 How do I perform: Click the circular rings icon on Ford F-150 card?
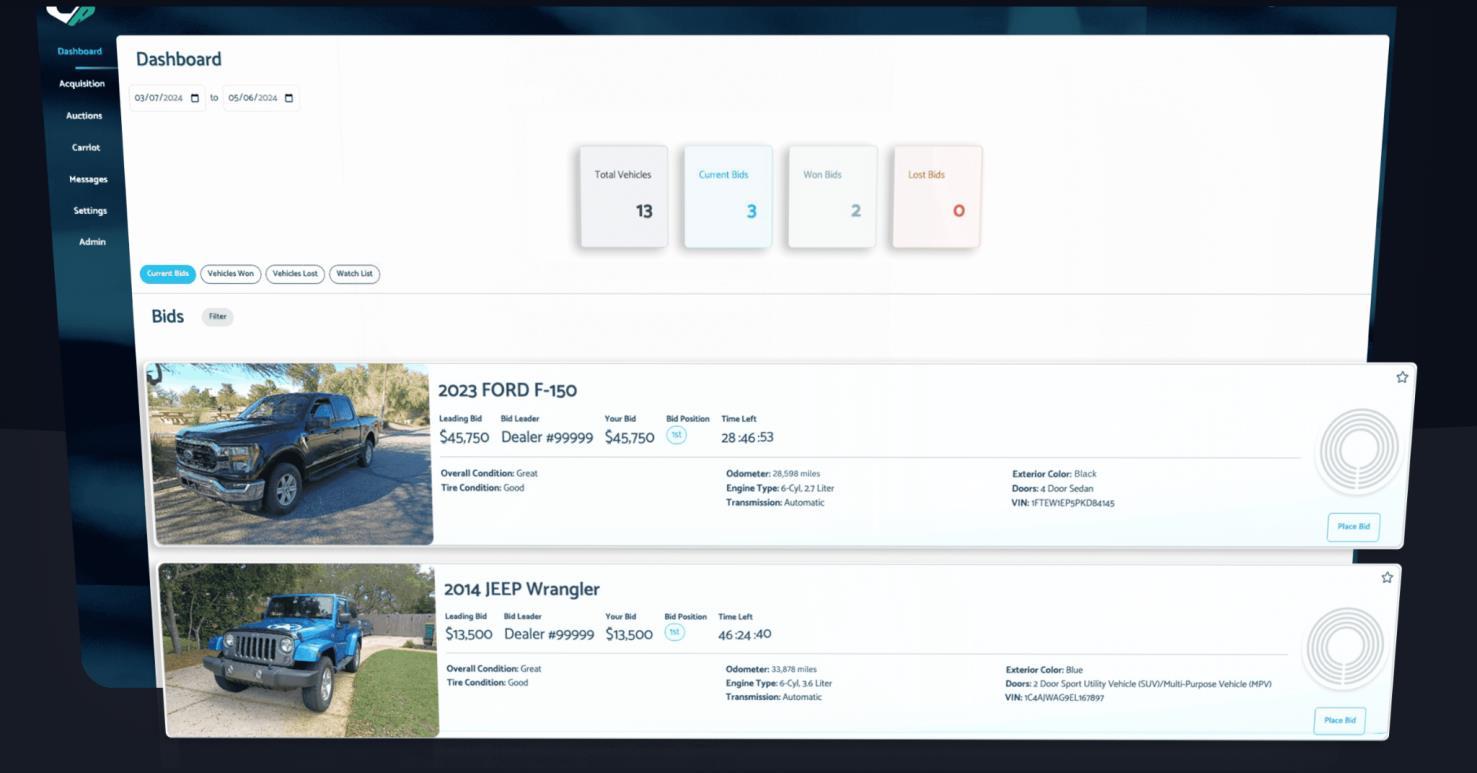click(1359, 451)
